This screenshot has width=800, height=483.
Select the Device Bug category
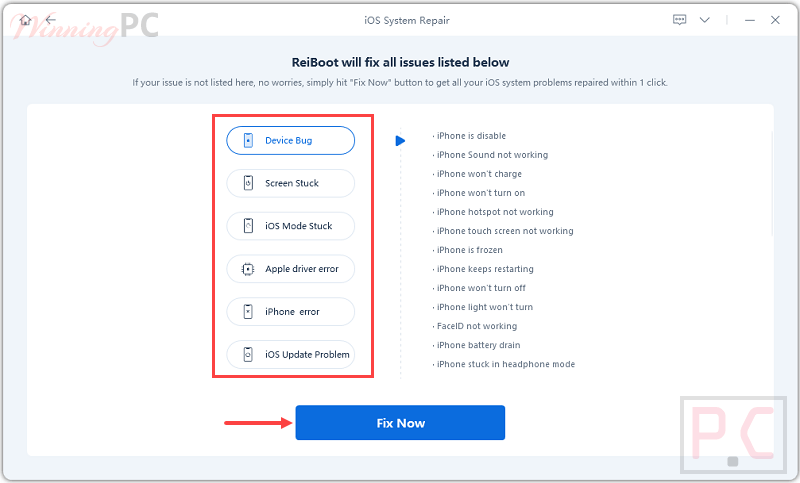291,141
